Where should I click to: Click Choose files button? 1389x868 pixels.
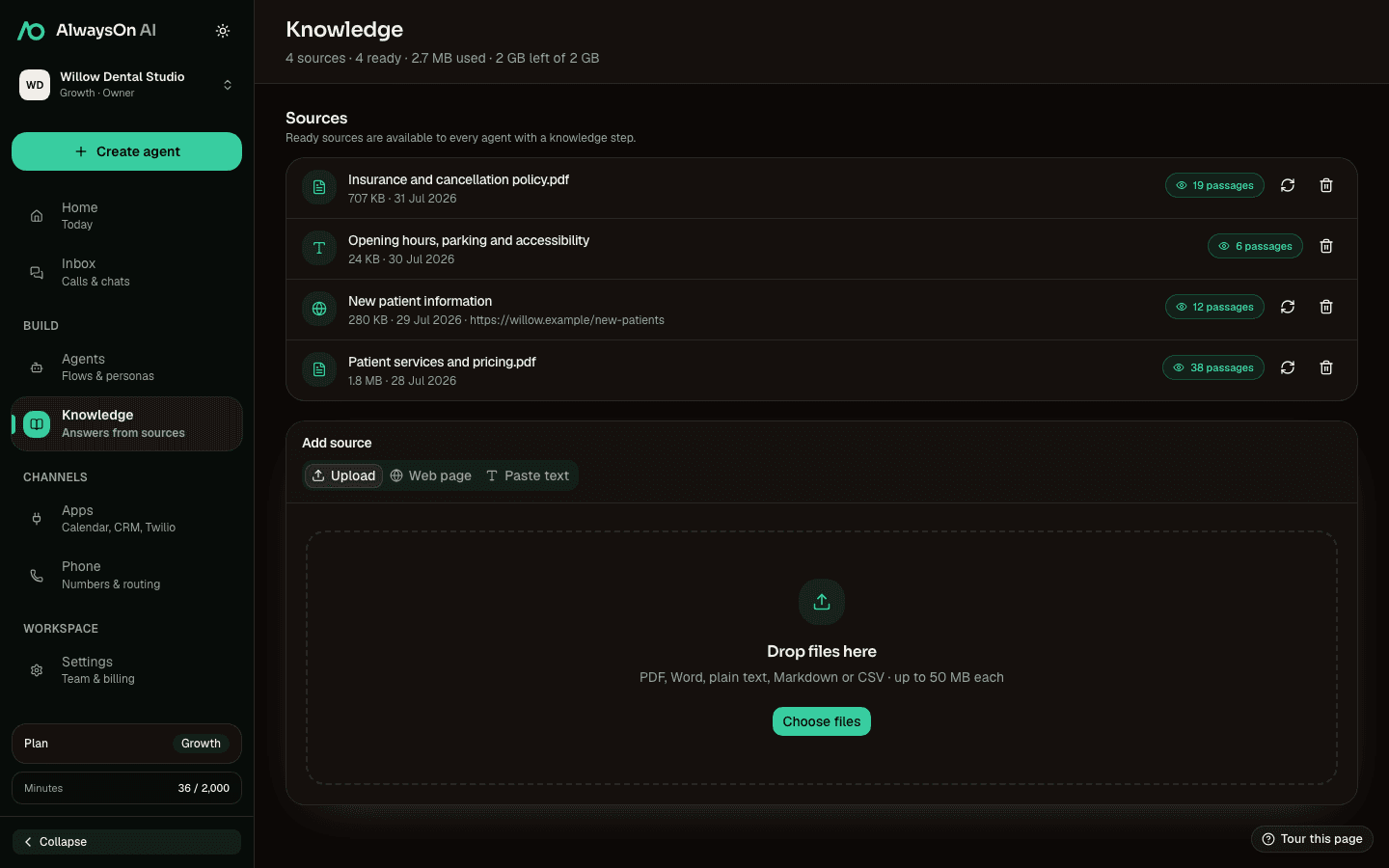(x=822, y=721)
